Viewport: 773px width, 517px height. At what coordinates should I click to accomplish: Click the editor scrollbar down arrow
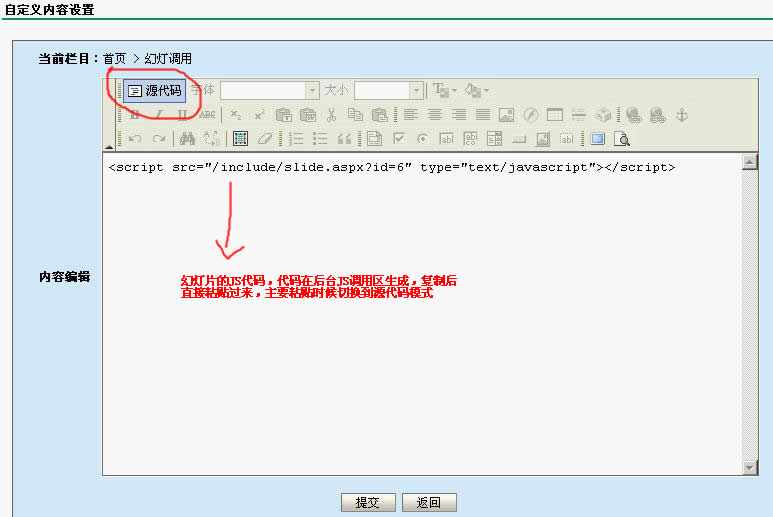click(x=749, y=467)
